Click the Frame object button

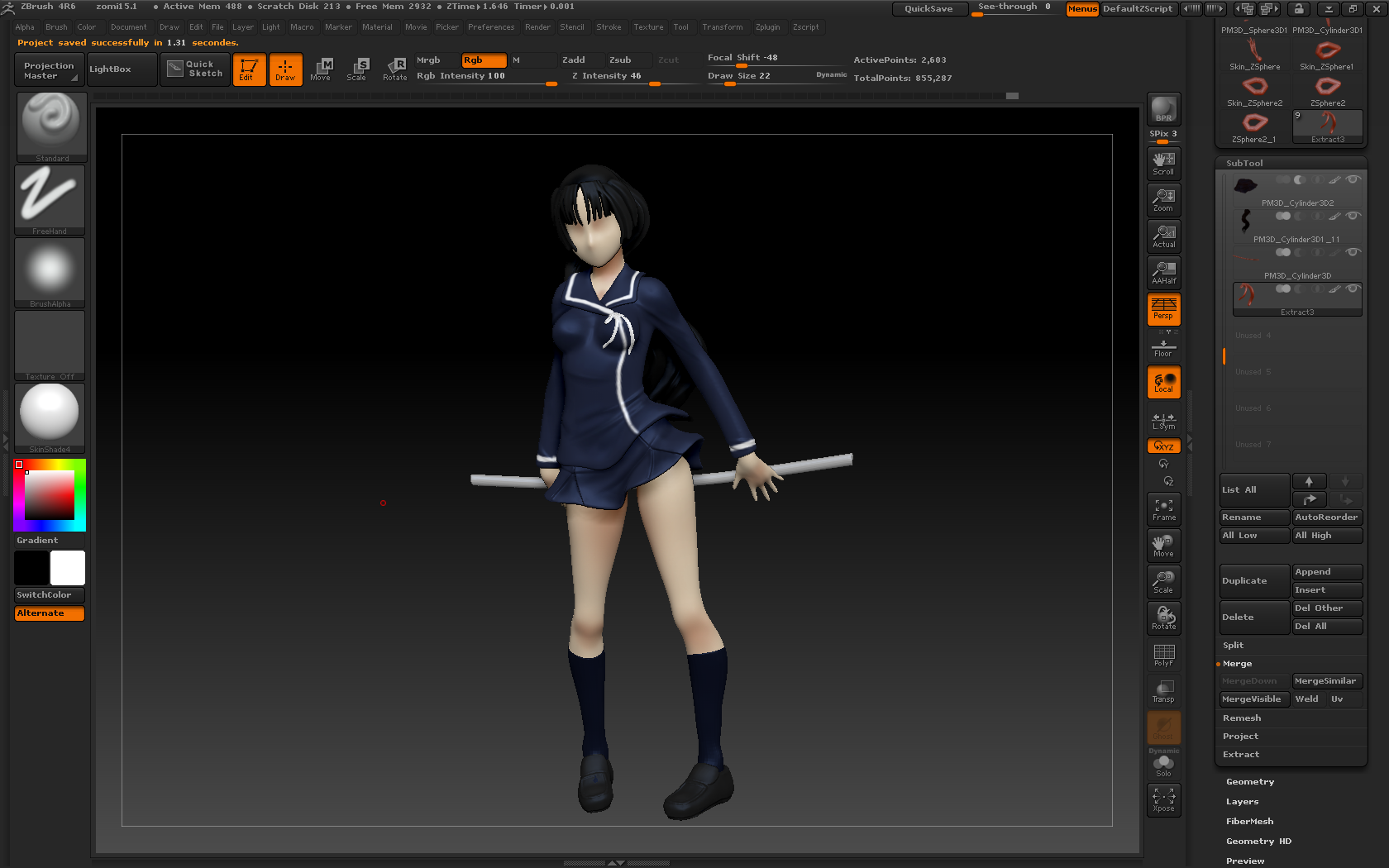[x=1163, y=509]
